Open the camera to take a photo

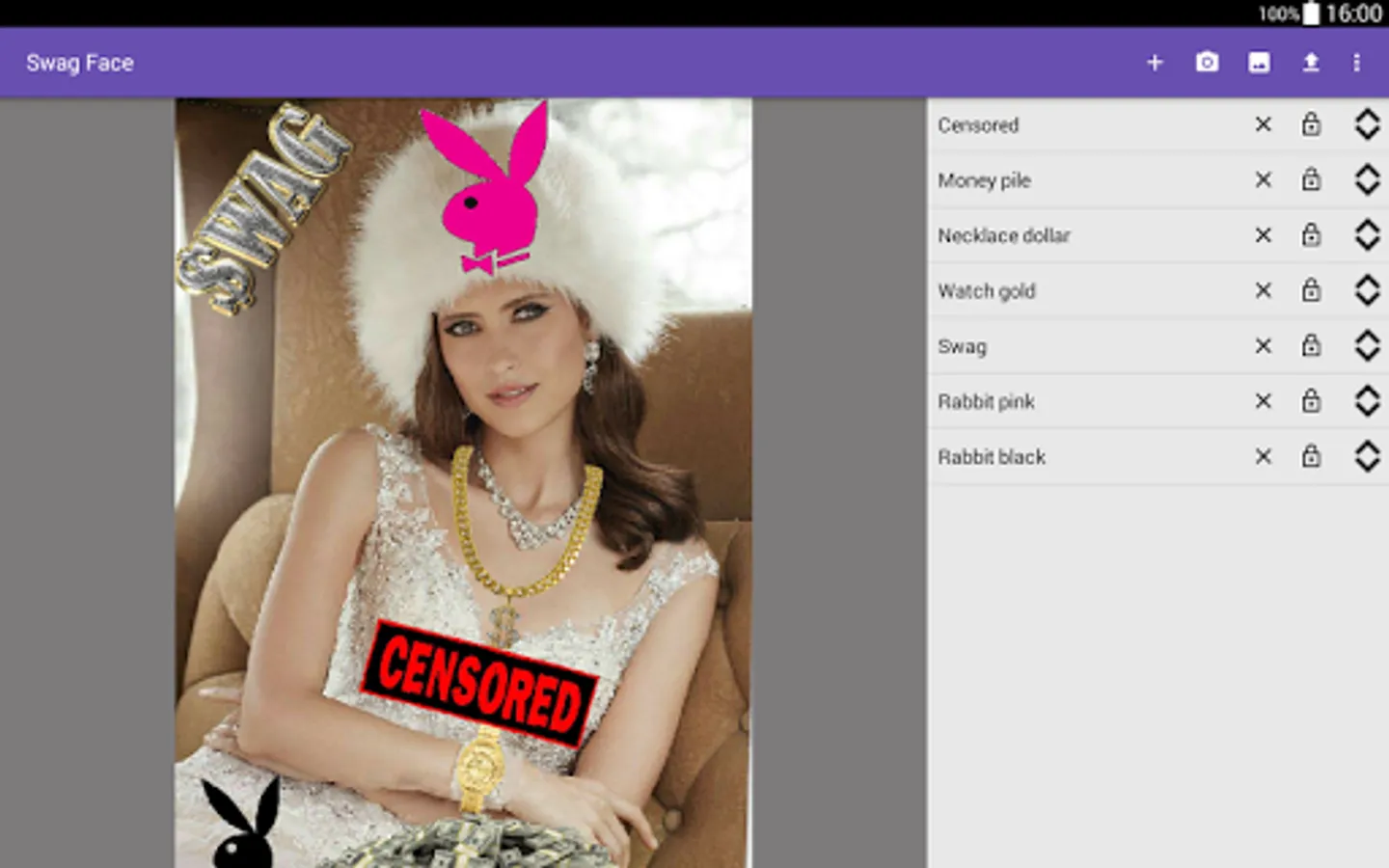[x=1207, y=63]
